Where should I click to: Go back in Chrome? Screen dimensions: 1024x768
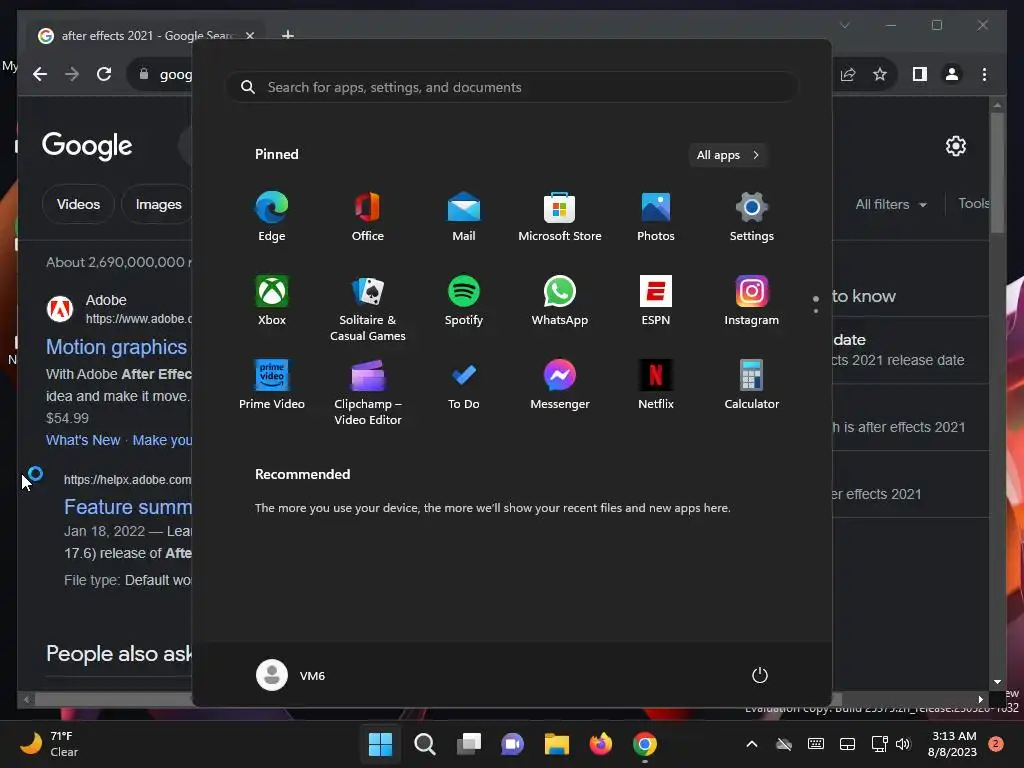40,74
